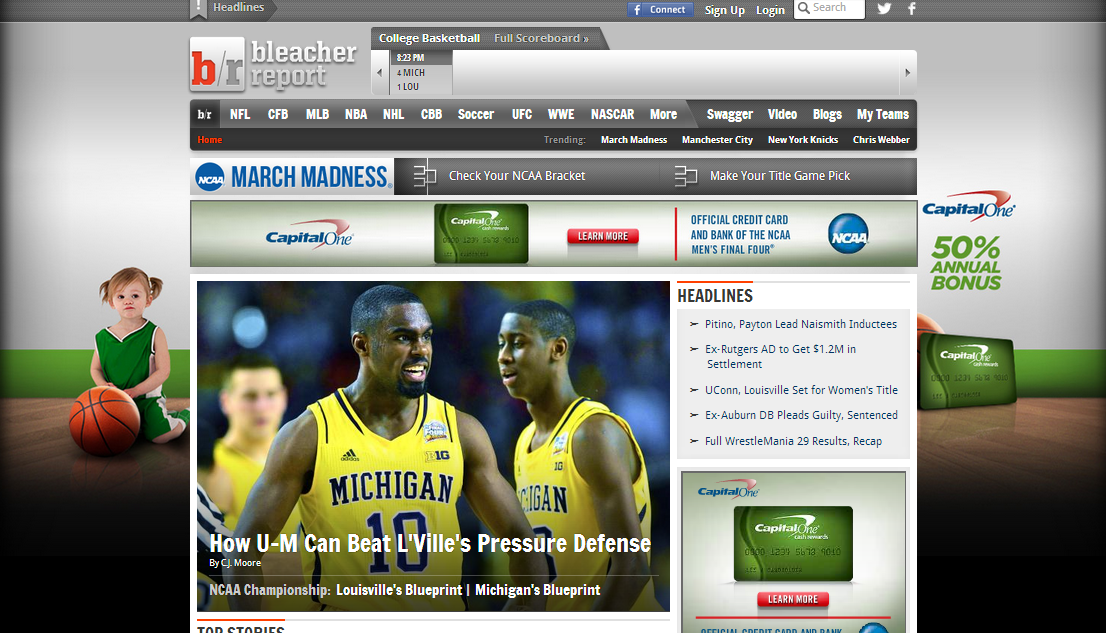The height and width of the screenshot is (633, 1106).
Task: Click the NCAA March Madness logo
Action: tap(292, 176)
